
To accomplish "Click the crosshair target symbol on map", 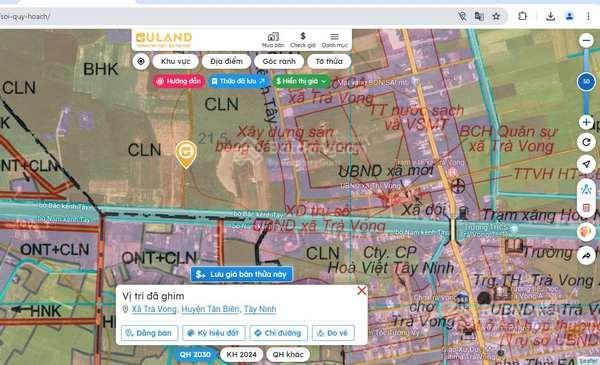I will click(457, 186).
